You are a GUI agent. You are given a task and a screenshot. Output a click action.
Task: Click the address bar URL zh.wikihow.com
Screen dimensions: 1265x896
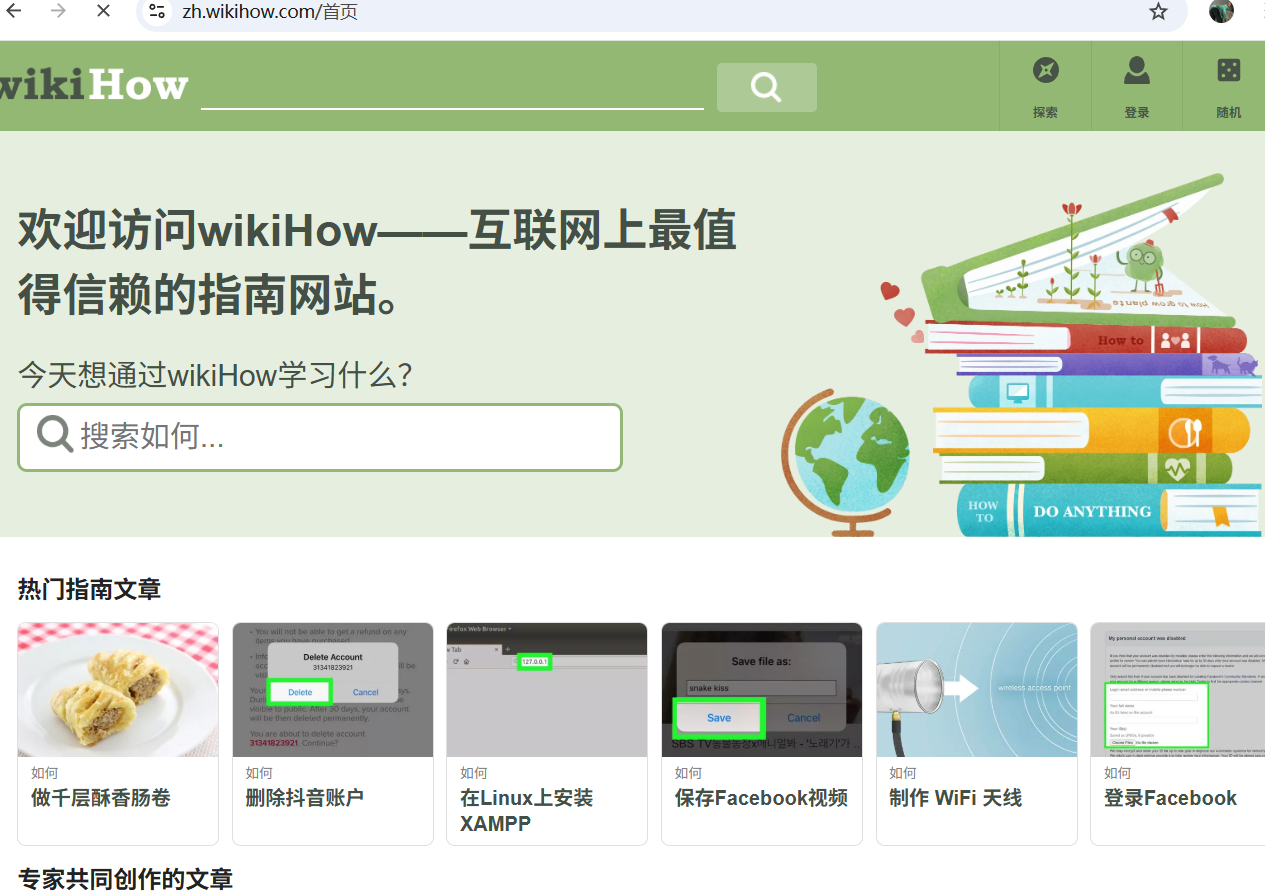point(270,12)
